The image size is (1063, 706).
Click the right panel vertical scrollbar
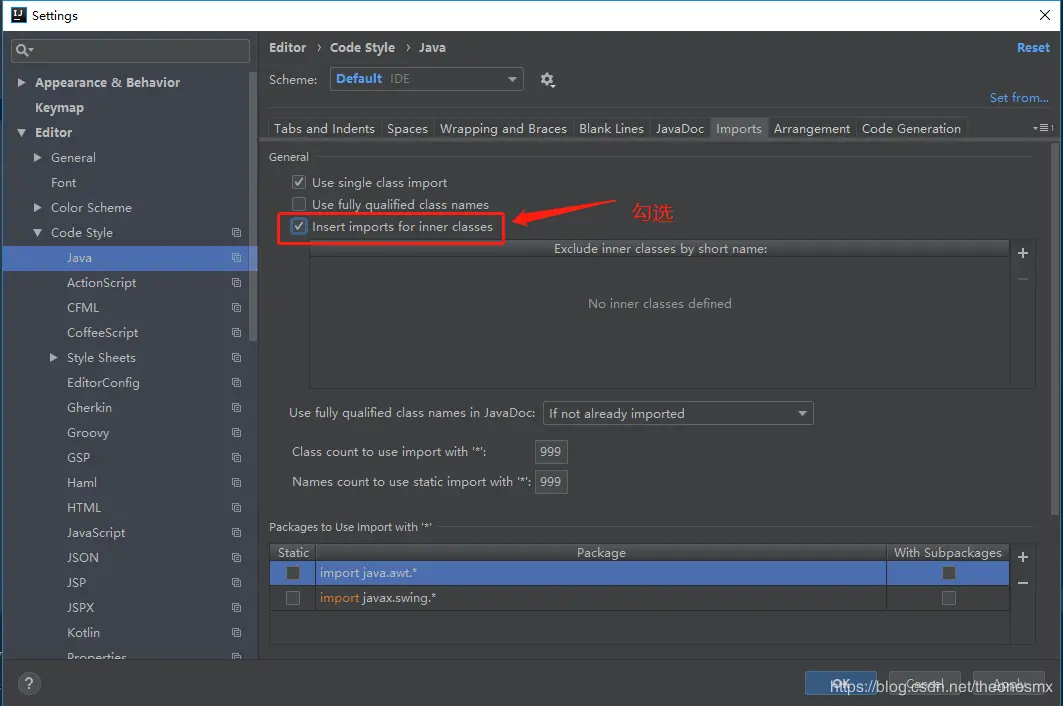click(1054, 329)
